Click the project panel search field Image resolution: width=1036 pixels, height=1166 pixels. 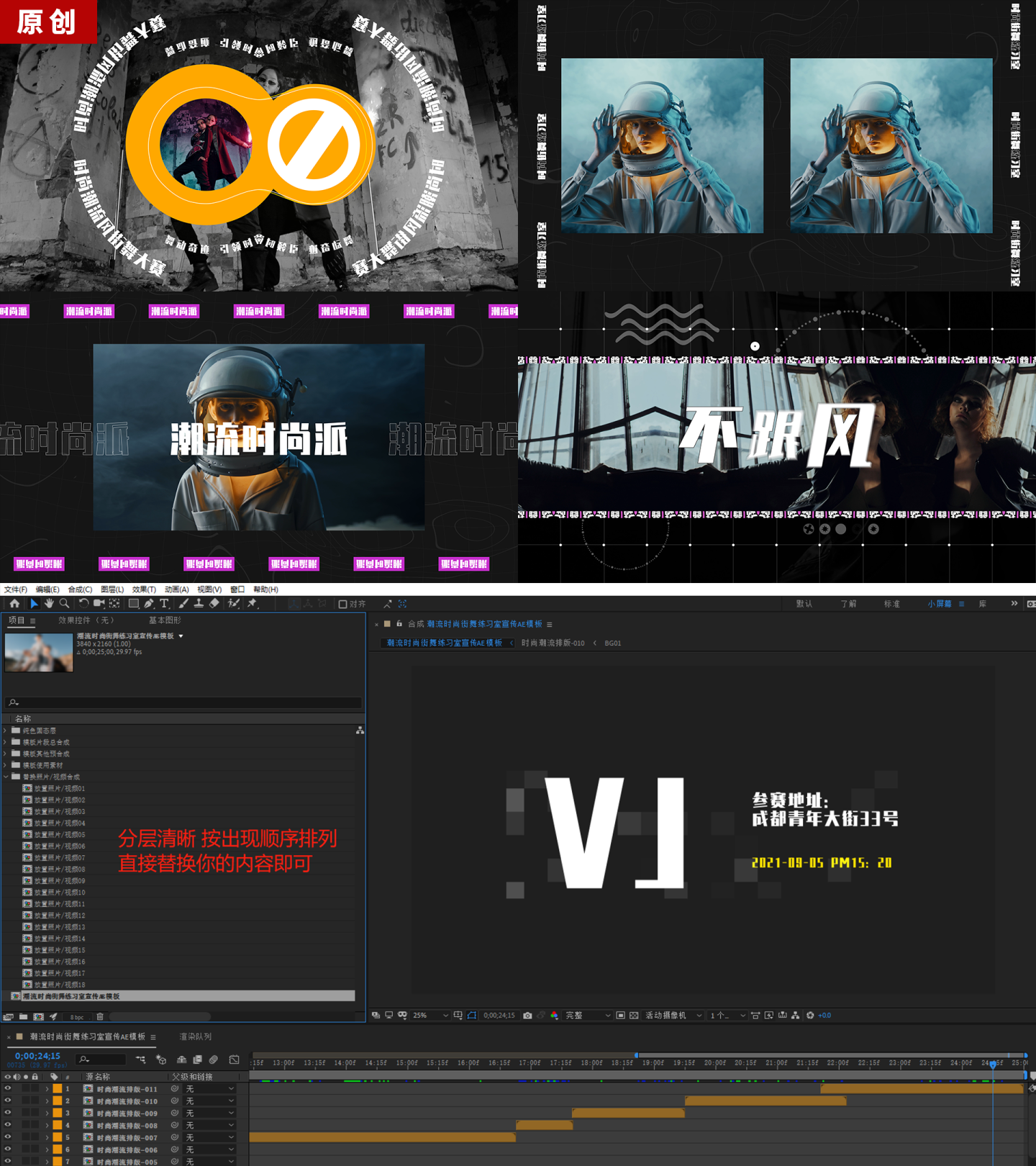click(183, 702)
